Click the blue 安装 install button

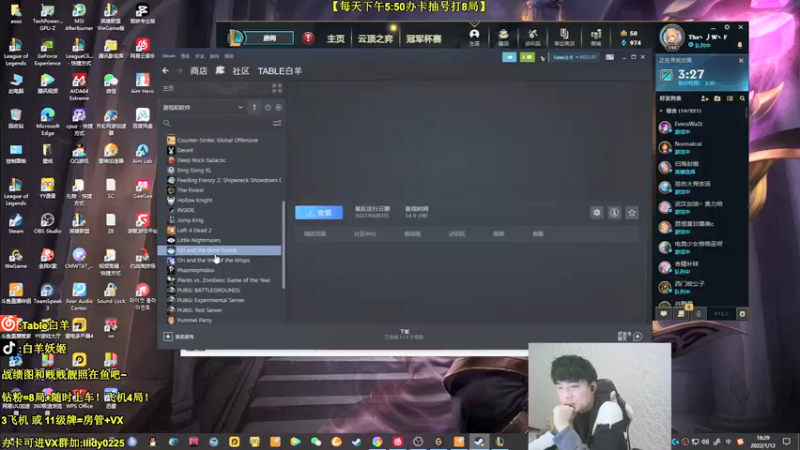[x=319, y=213]
